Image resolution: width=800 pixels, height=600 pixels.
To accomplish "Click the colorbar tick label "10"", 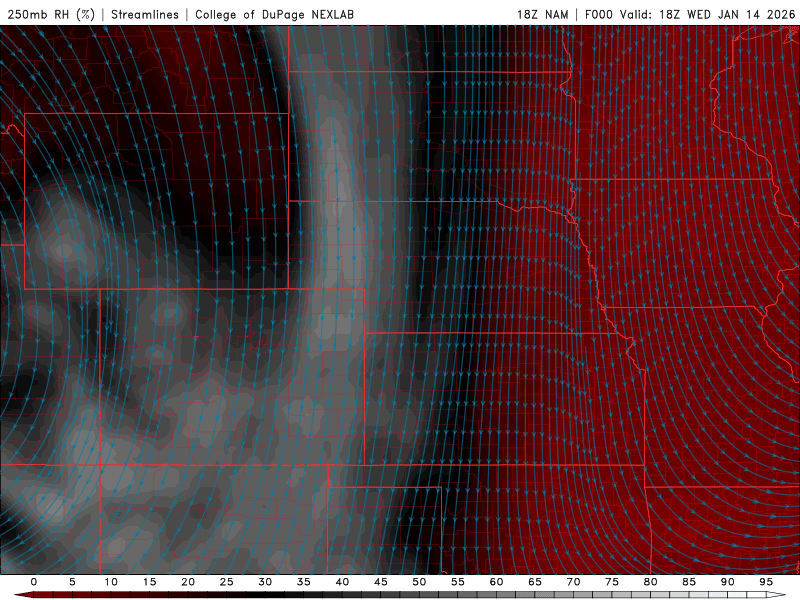I will tap(111, 582).
